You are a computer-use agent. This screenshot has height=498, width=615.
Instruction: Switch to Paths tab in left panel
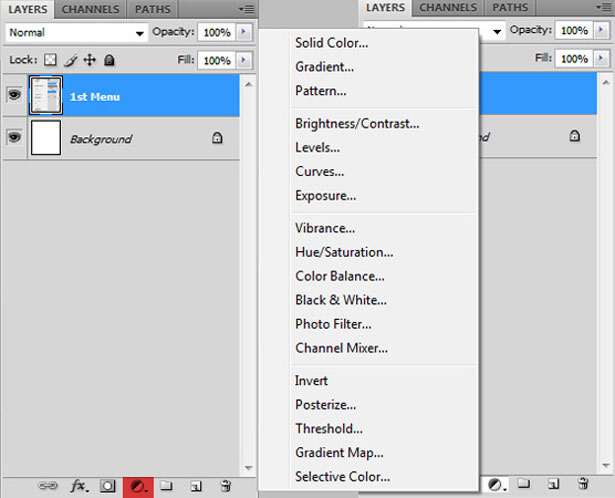click(x=153, y=9)
